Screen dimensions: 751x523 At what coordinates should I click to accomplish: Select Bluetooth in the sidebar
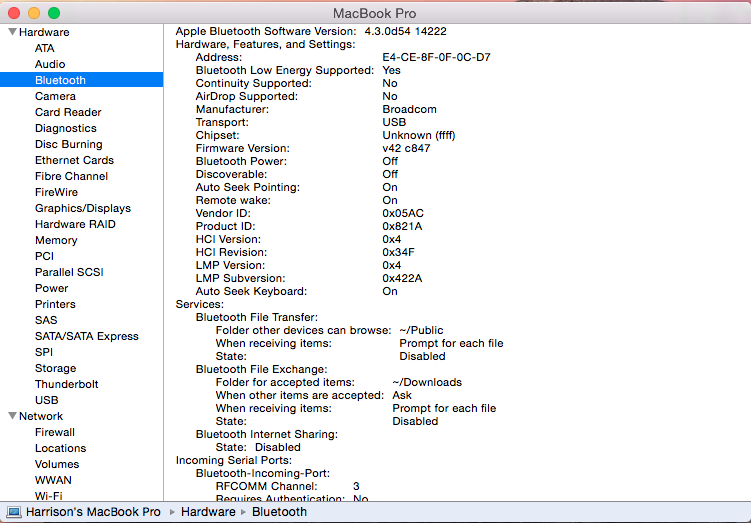click(81, 80)
